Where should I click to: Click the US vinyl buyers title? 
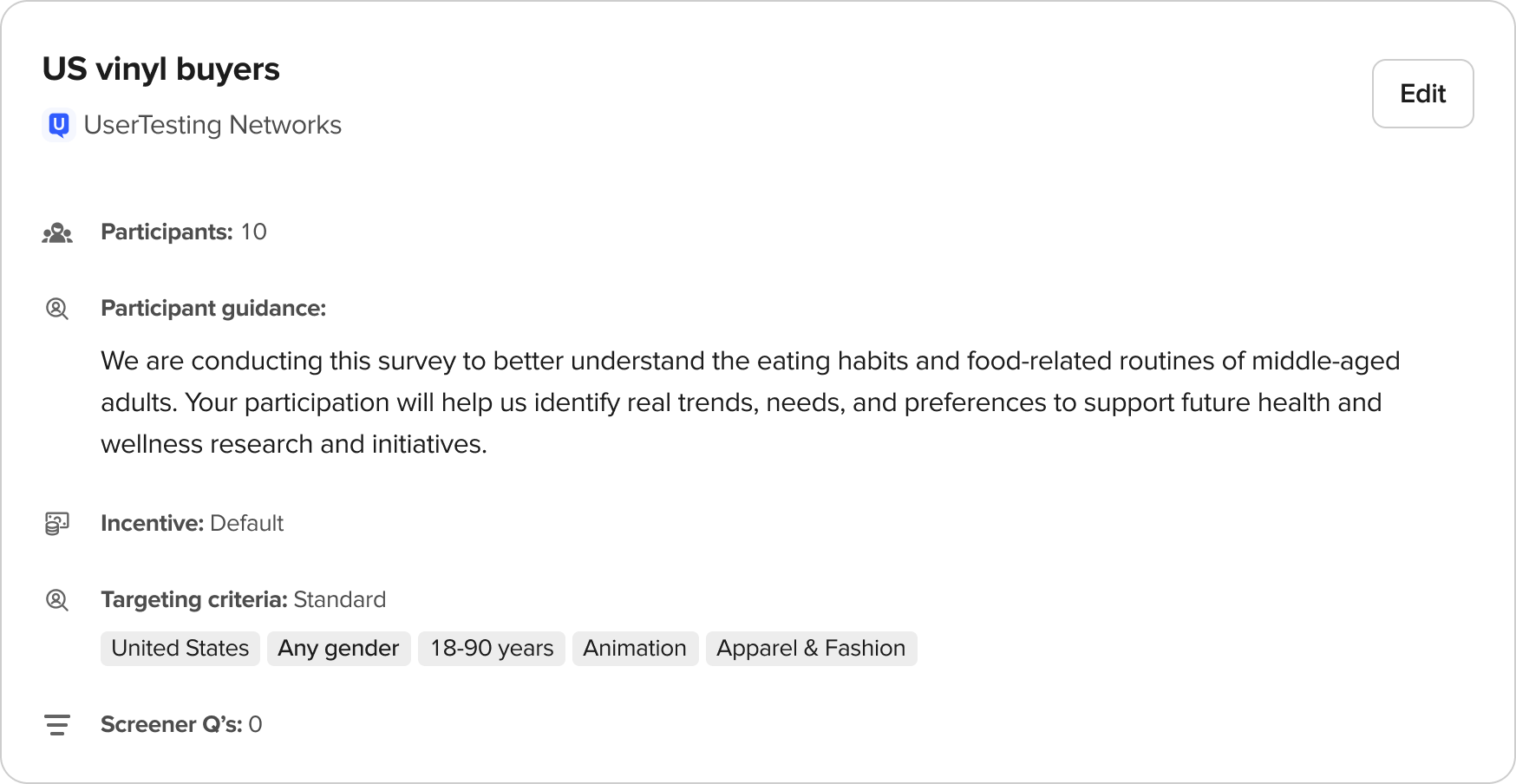coord(161,69)
